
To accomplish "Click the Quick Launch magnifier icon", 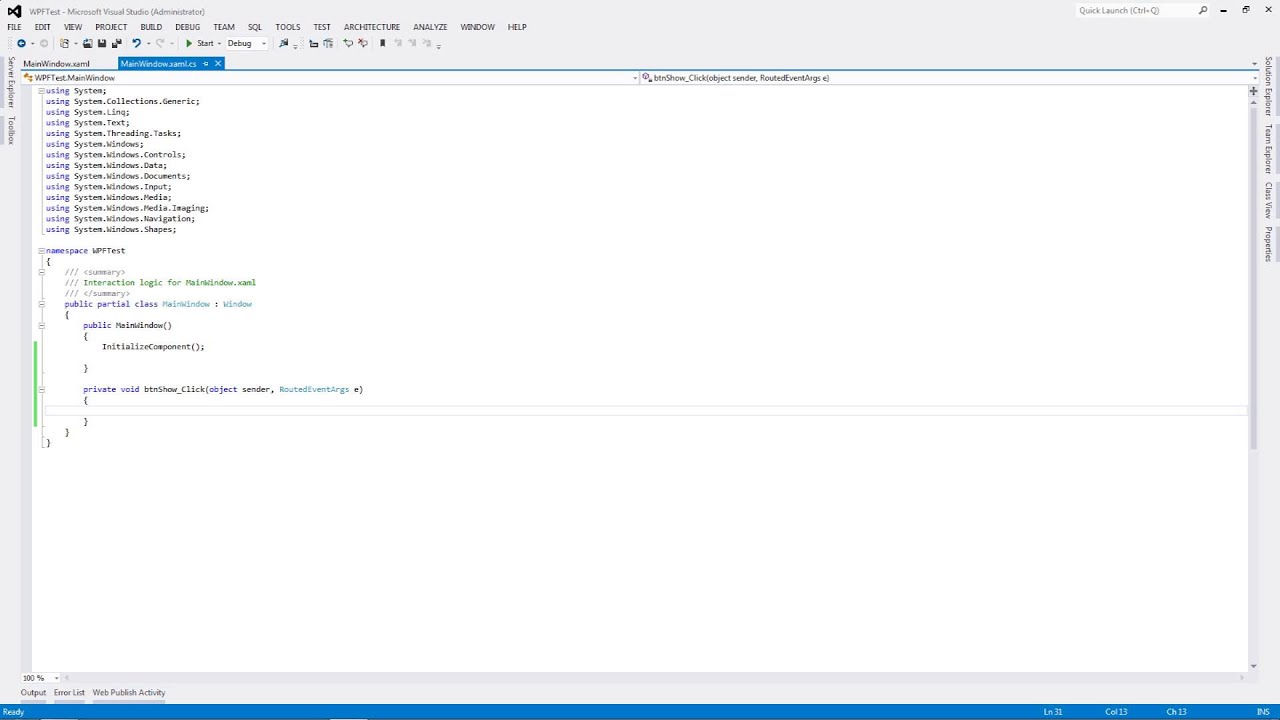I will click(x=1203, y=10).
